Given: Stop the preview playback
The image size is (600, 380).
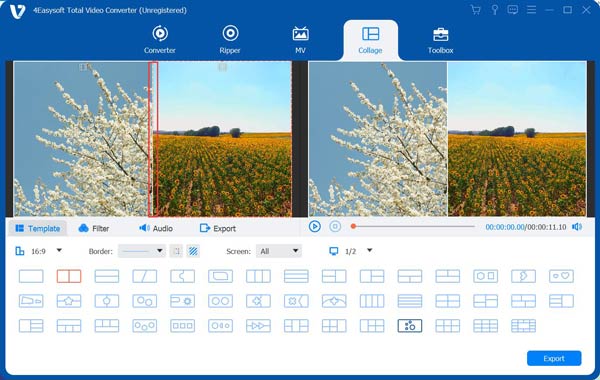Looking at the screenshot, I should pyautogui.click(x=335, y=227).
